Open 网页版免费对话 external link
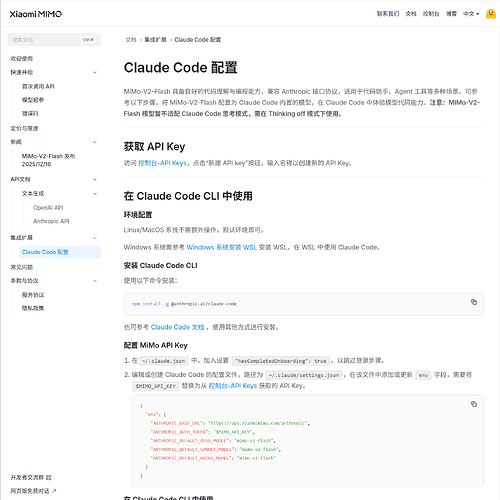Image resolution: width=500 pixels, height=500 pixels. (x=33, y=491)
